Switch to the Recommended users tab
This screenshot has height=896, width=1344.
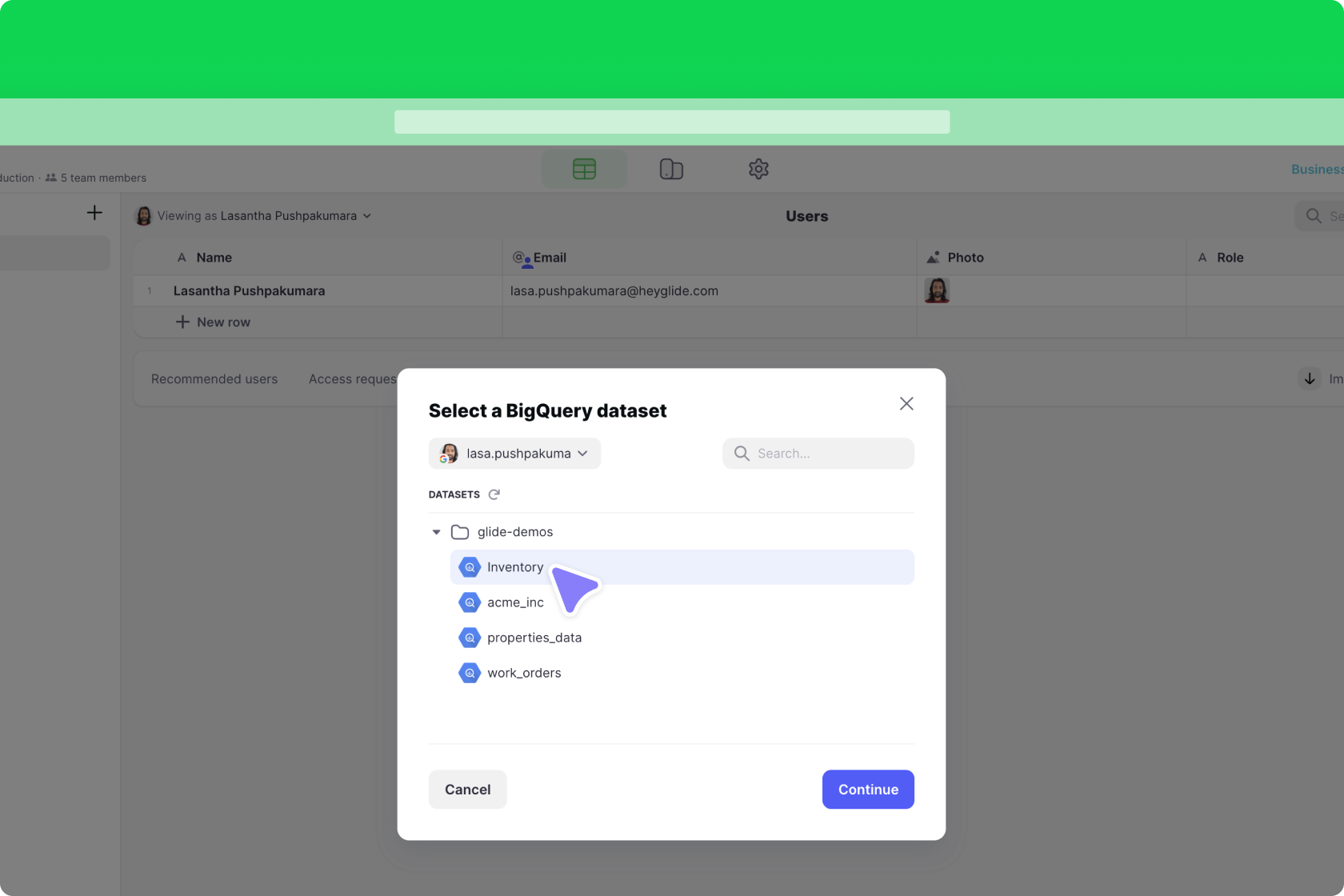[x=214, y=378]
